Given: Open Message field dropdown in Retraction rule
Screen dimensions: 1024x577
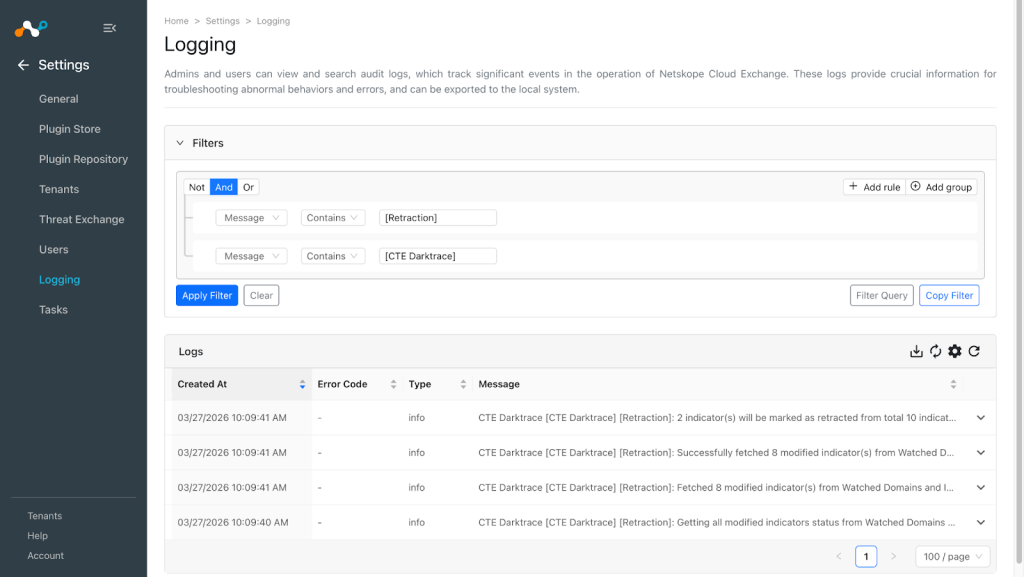Looking at the screenshot, I should coord(251,218).
